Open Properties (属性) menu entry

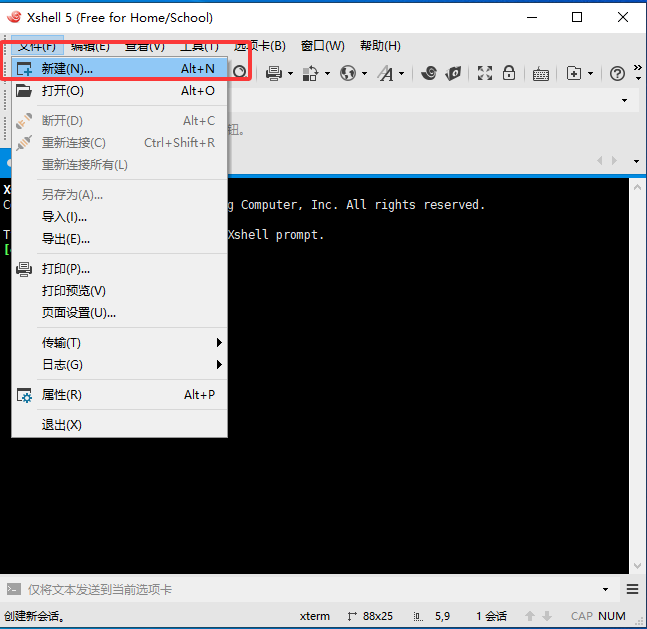click(120, 395)
